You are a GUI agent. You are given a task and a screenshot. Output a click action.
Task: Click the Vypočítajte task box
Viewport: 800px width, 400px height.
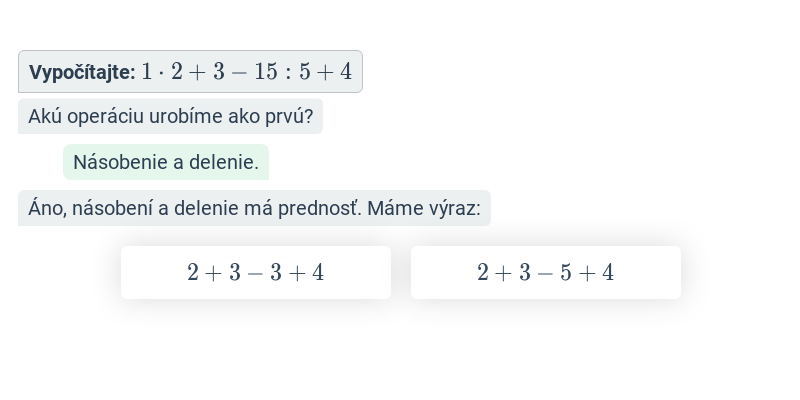[x=190, y=71]
